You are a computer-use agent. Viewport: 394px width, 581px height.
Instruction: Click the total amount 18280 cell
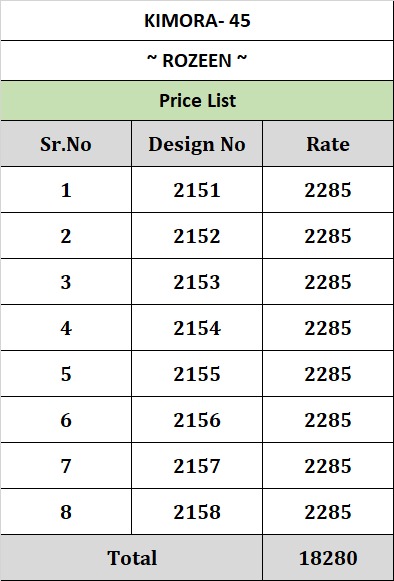click(328, 558)
